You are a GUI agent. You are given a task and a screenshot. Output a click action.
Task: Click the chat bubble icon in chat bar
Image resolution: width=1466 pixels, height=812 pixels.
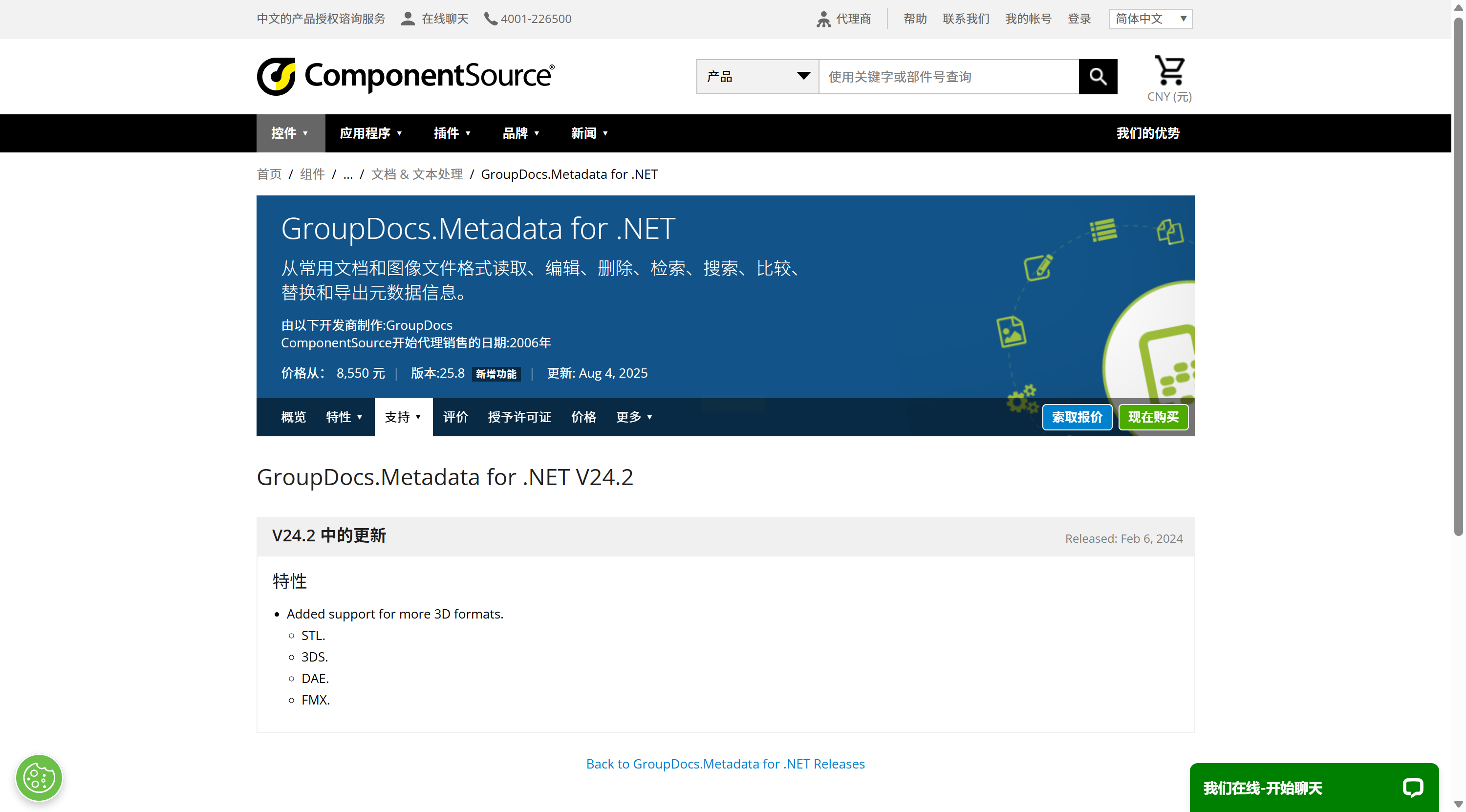click(1413, 788)
